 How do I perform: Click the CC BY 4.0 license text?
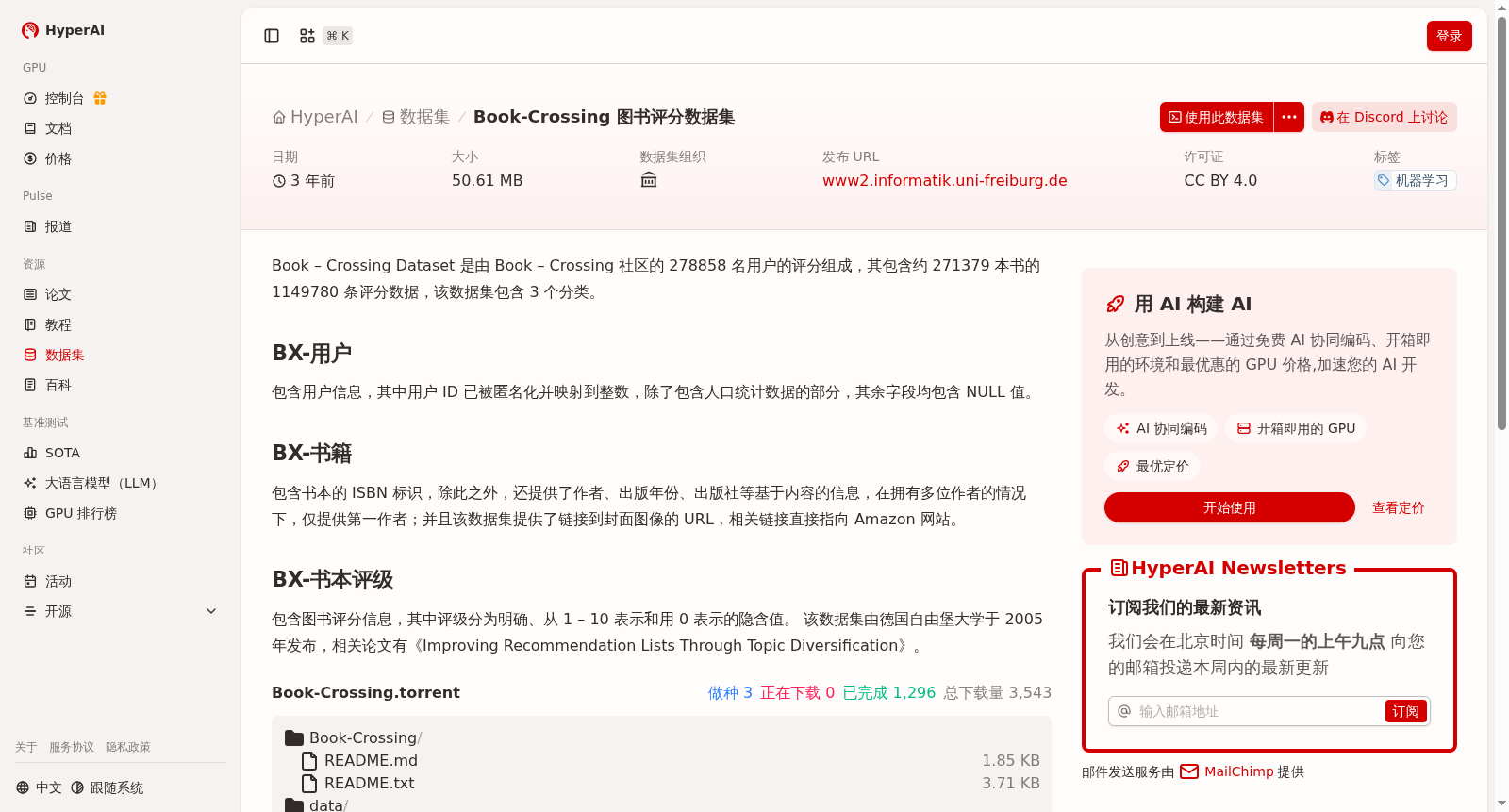point(1220,180)
